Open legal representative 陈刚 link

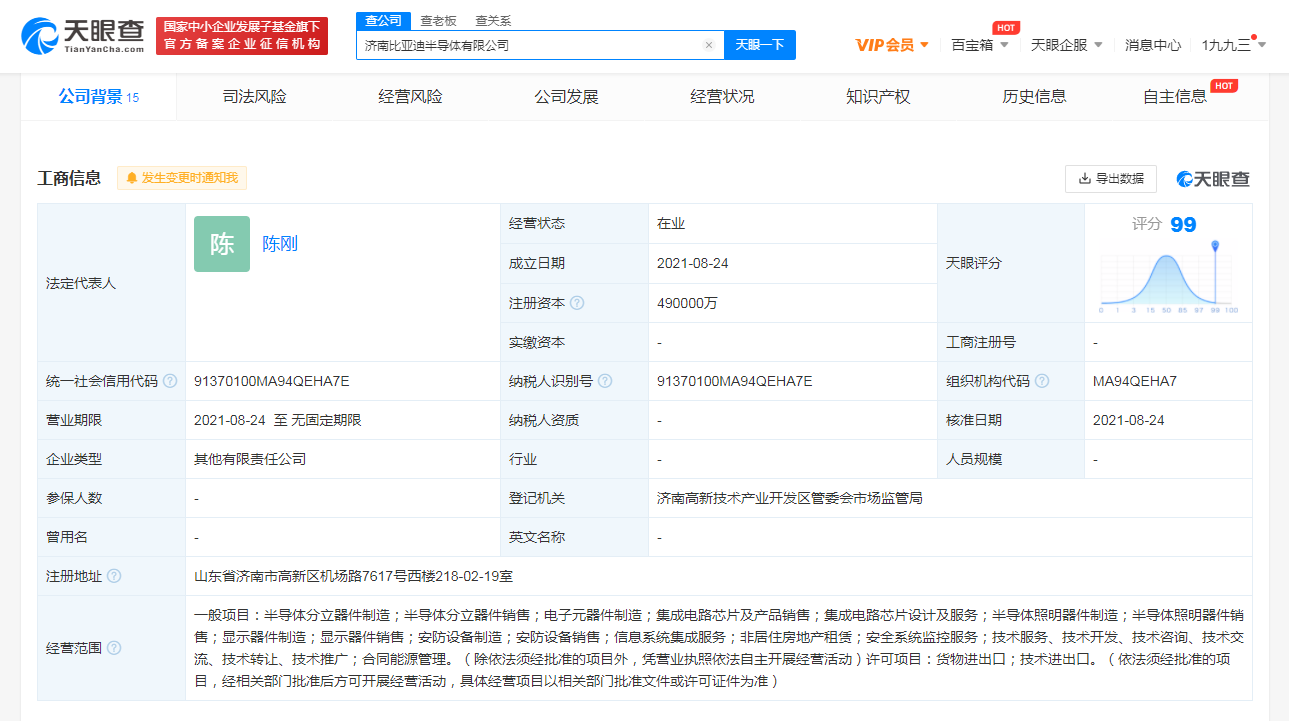click(280, 244)
